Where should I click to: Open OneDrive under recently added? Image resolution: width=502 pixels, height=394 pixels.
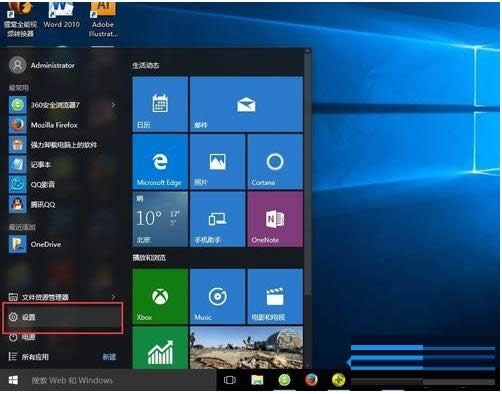click(63, 244)
